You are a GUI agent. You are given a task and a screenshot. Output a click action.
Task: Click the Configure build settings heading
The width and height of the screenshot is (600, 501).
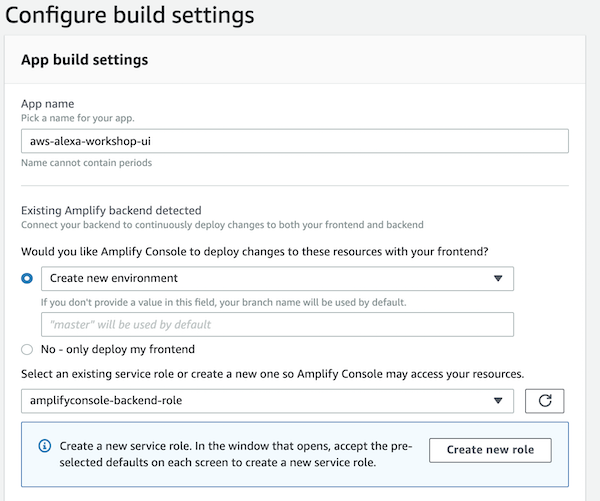(x=130, y=16)
